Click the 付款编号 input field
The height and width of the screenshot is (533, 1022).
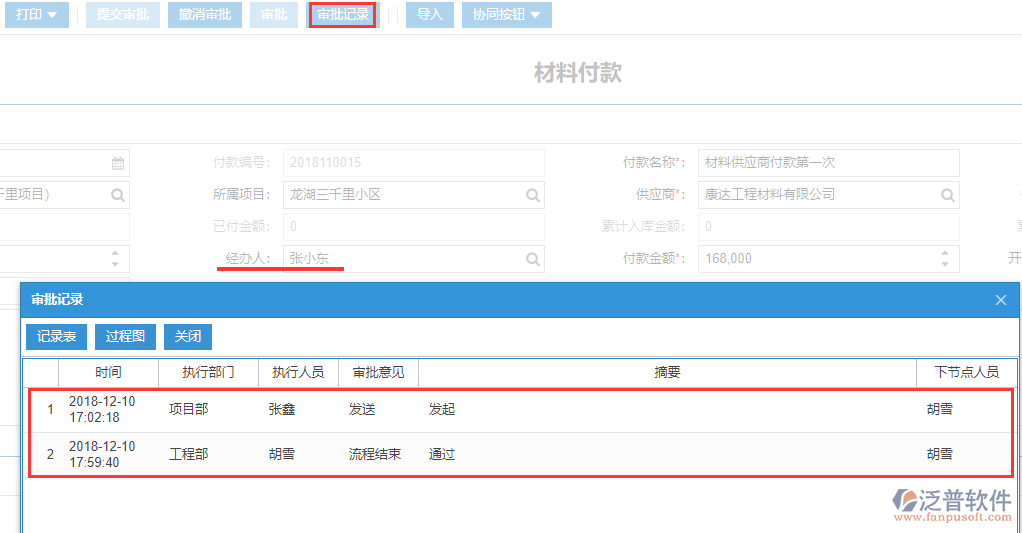414,163
